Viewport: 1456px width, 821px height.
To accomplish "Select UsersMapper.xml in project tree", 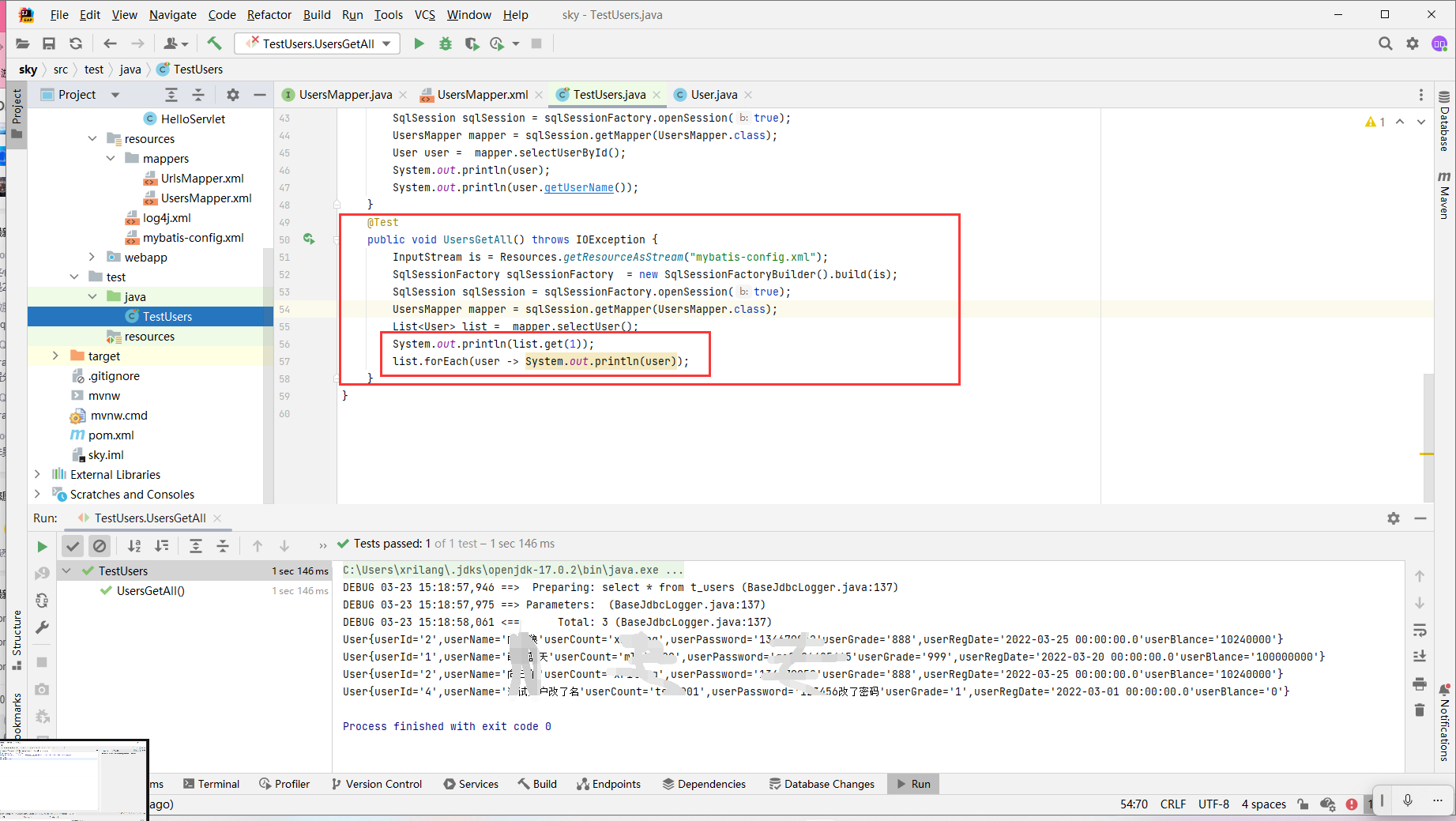I will 205,198.
